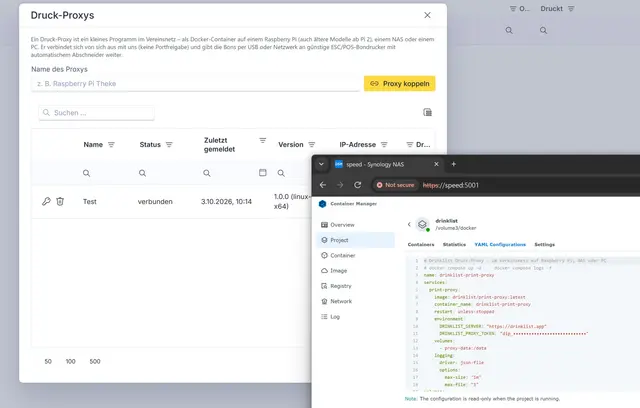Screen dimensions: 640x408
Task: Click the Suchen search field
Action: pyautogui.click(x=96, y=113)
